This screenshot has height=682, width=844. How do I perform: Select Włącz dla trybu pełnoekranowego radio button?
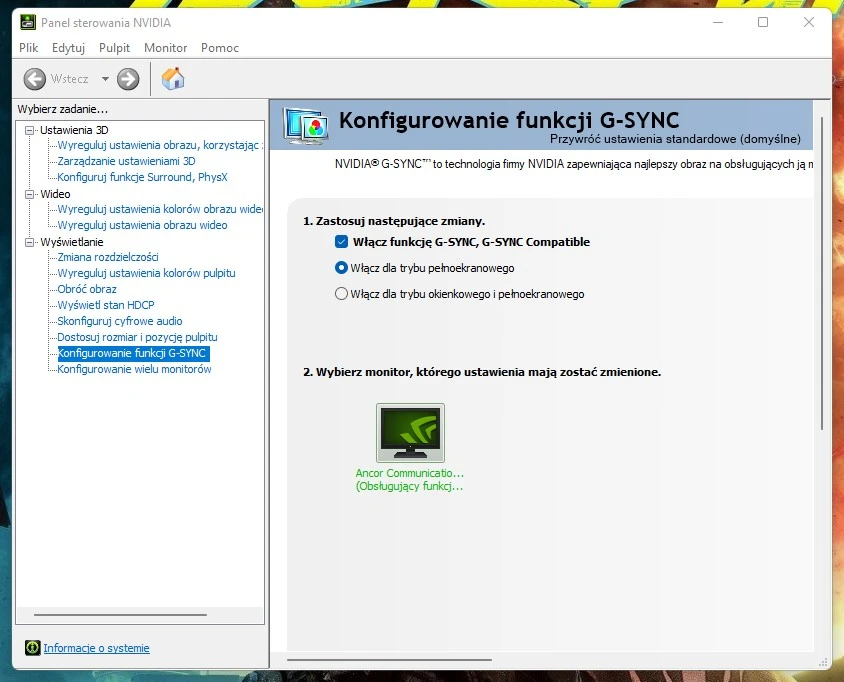[x=341, y=268]
